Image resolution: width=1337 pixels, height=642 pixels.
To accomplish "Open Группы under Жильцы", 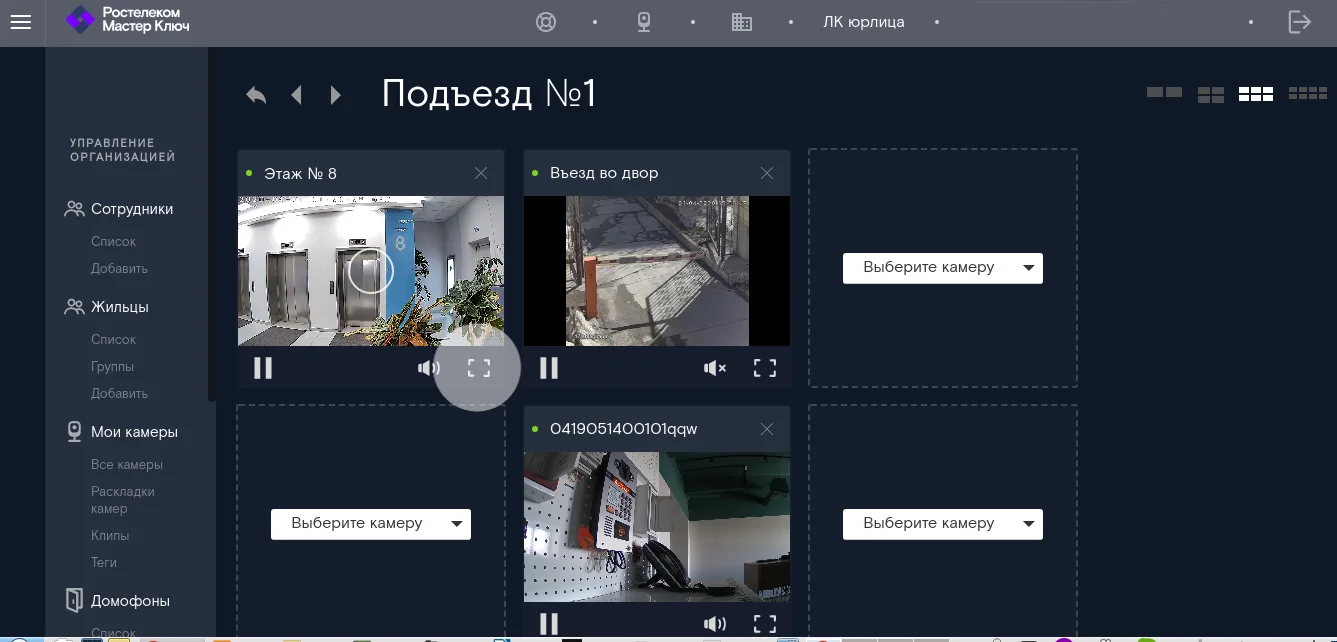I will pos(112,366).
